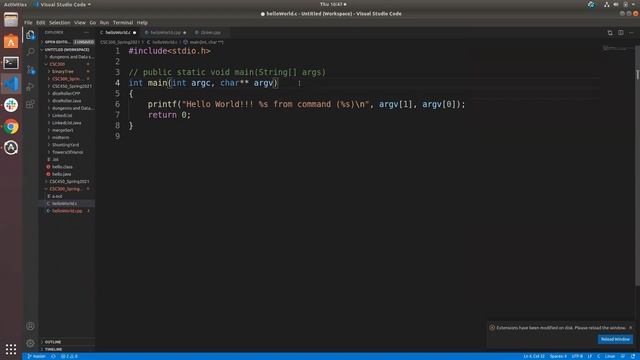Open the Accounts menu icon
This screenshot has width=640, height=360.
[30, 326]
